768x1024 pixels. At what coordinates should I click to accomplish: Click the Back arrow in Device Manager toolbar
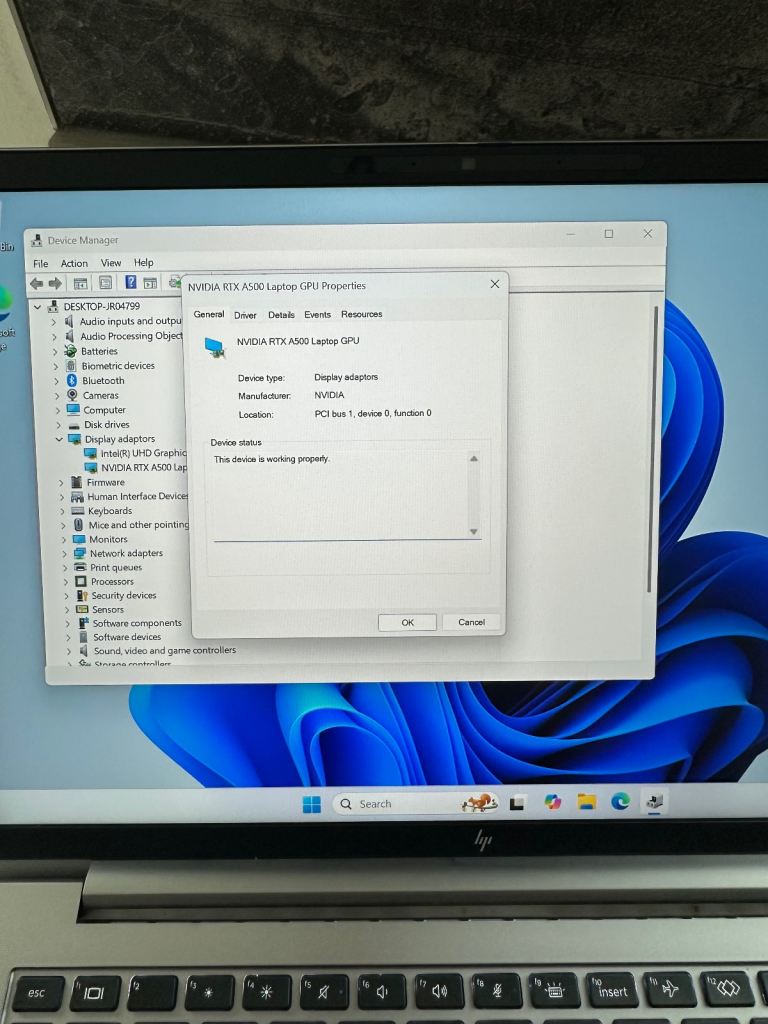36,283
